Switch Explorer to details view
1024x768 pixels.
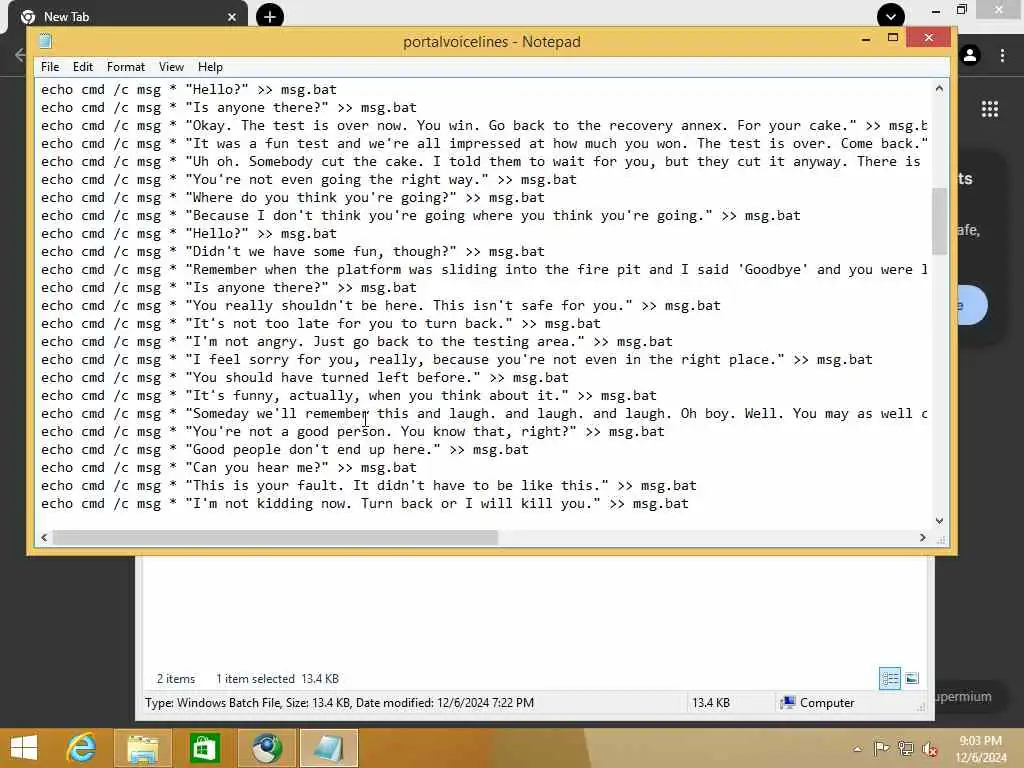[889, 679]
